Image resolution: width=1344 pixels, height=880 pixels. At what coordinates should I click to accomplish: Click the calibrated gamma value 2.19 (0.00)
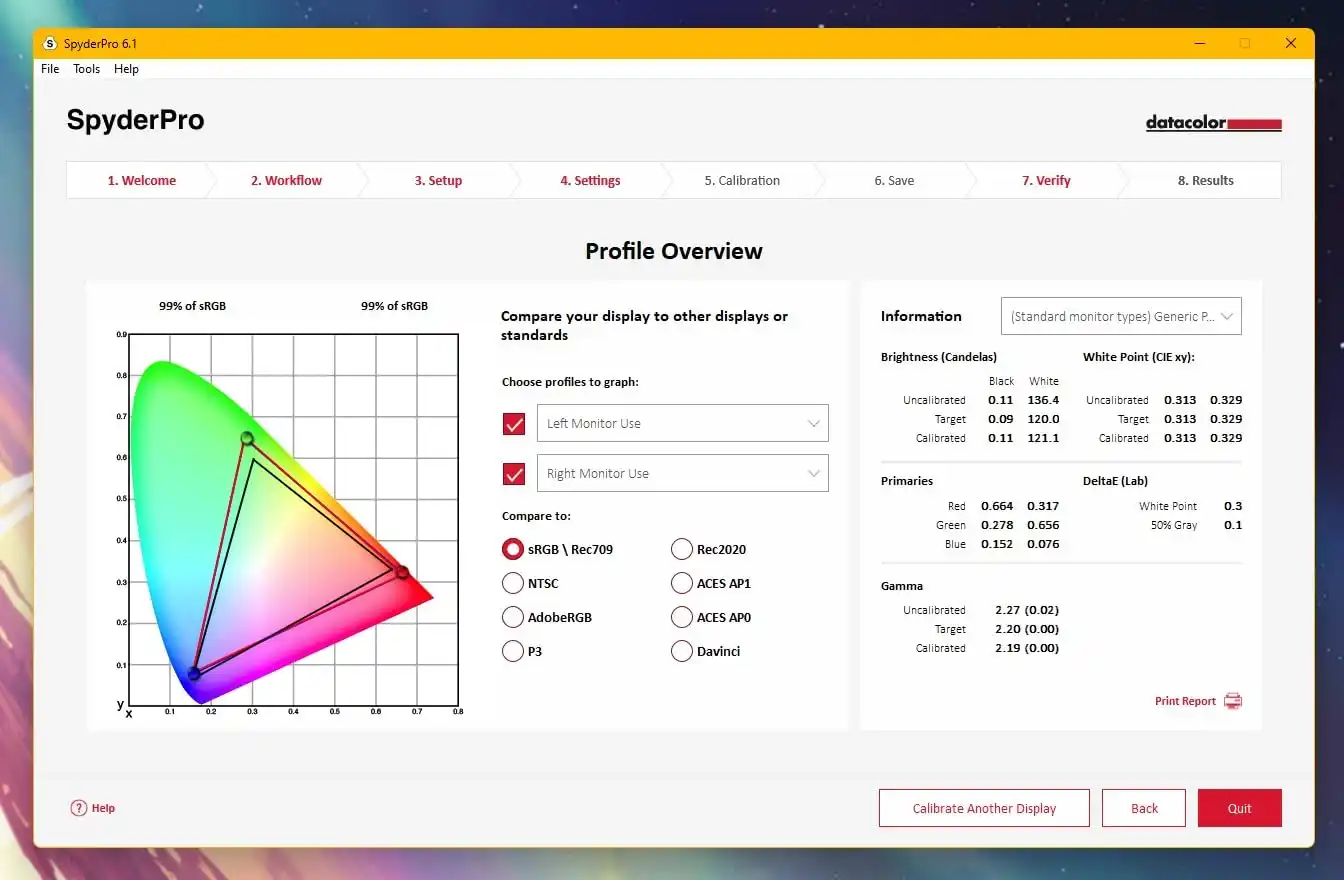point(1027,648)
